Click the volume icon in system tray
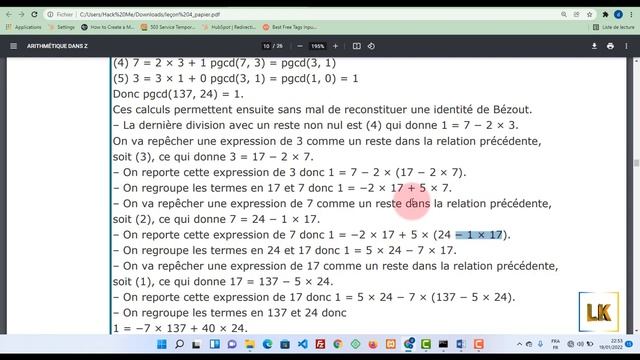Image resolution: width=640 pixels, height=360 pixels. 580,344
